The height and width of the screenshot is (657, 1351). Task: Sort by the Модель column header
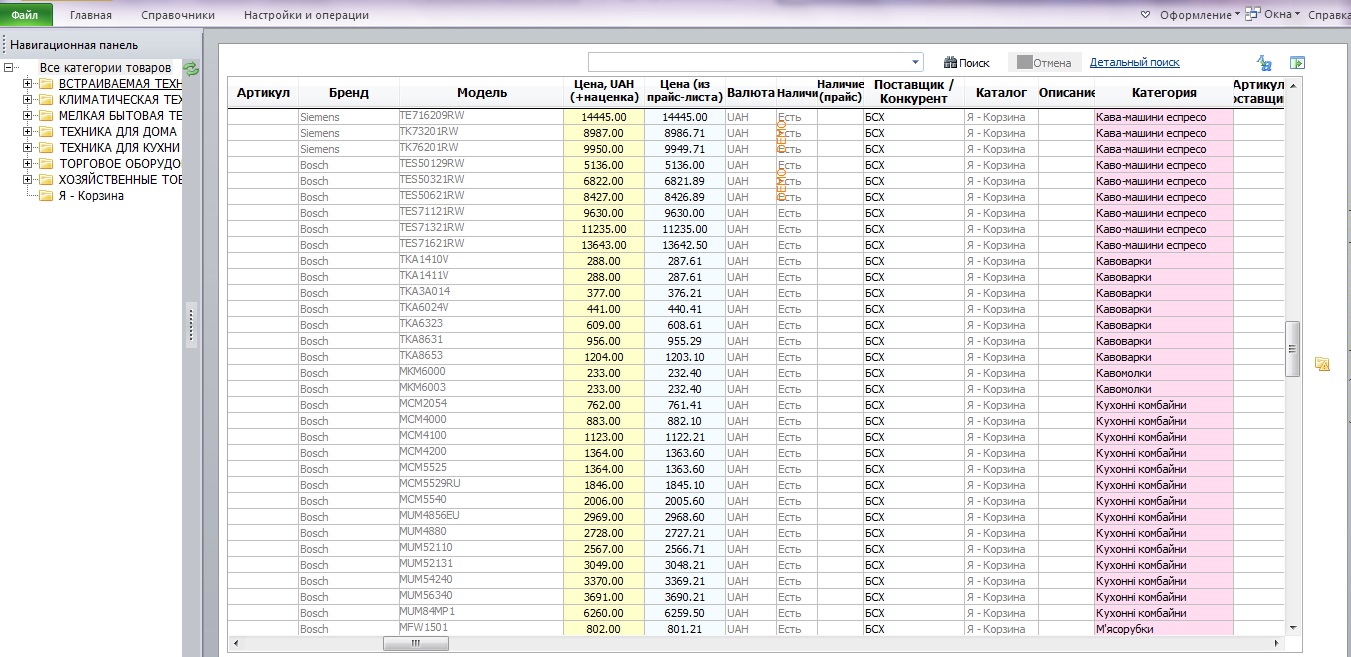tap(481, 93)
